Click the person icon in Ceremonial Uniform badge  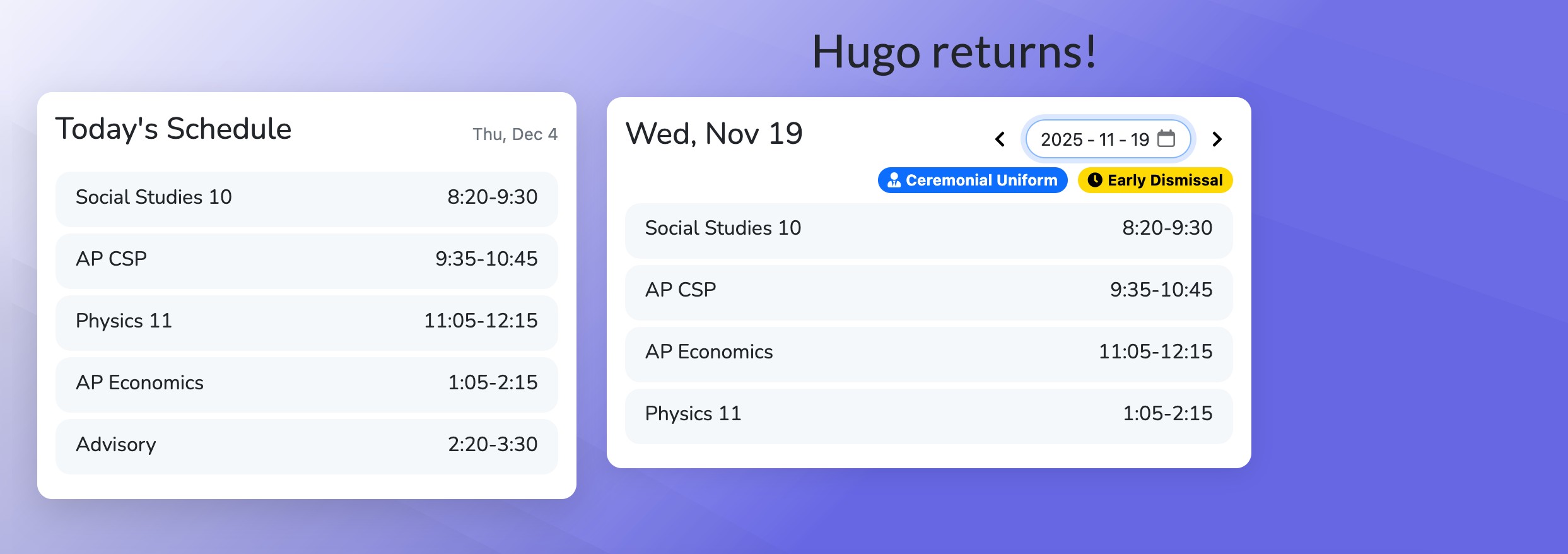click(894, 180)
